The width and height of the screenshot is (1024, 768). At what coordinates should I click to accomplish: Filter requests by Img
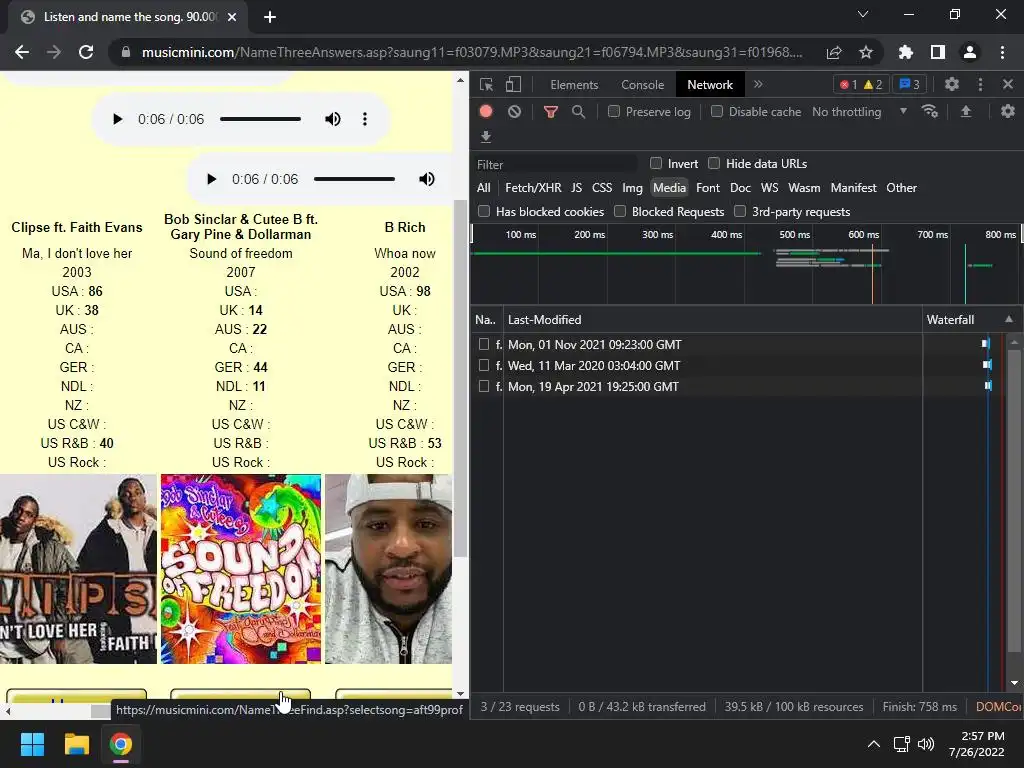[632, 187]
